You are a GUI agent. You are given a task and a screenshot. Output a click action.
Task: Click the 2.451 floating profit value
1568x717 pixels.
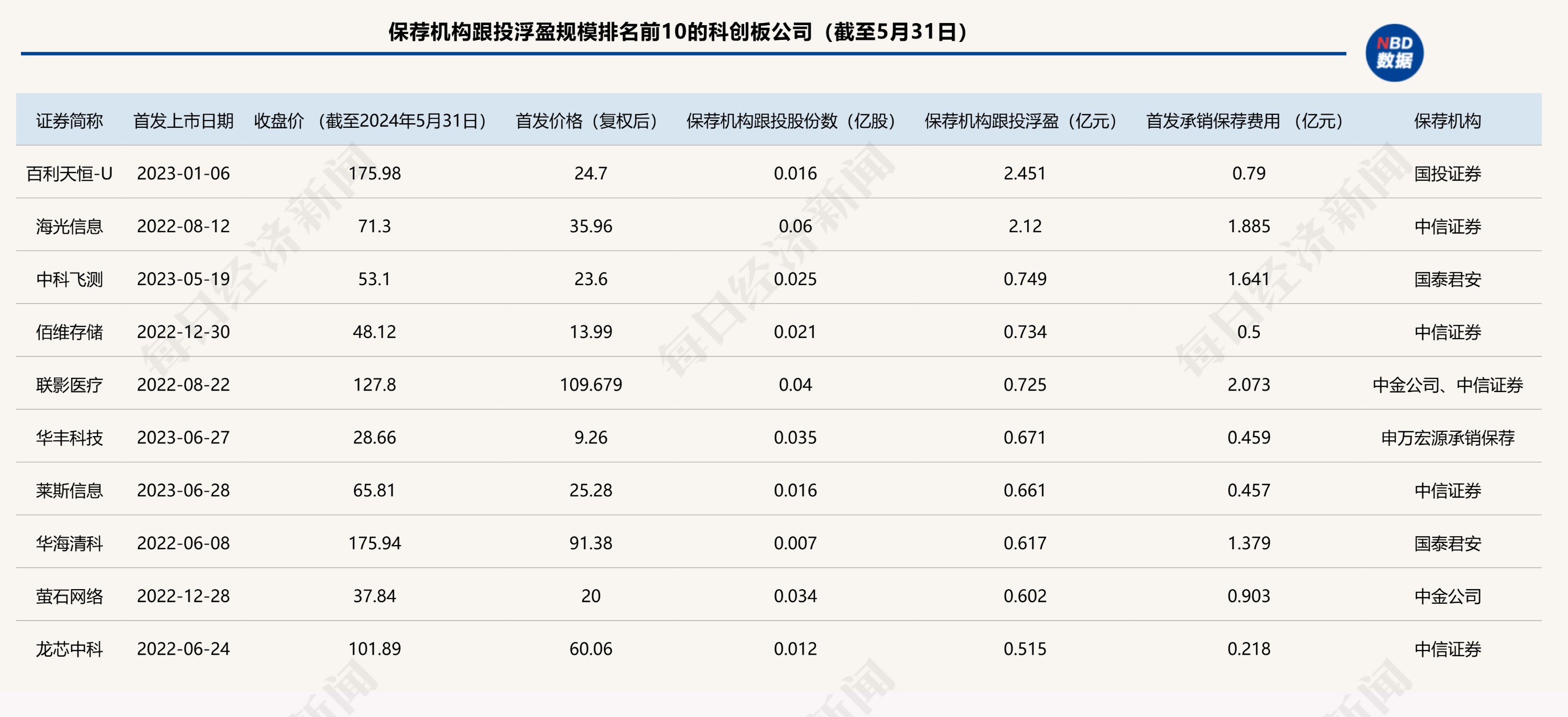[x=1025, y=173]
